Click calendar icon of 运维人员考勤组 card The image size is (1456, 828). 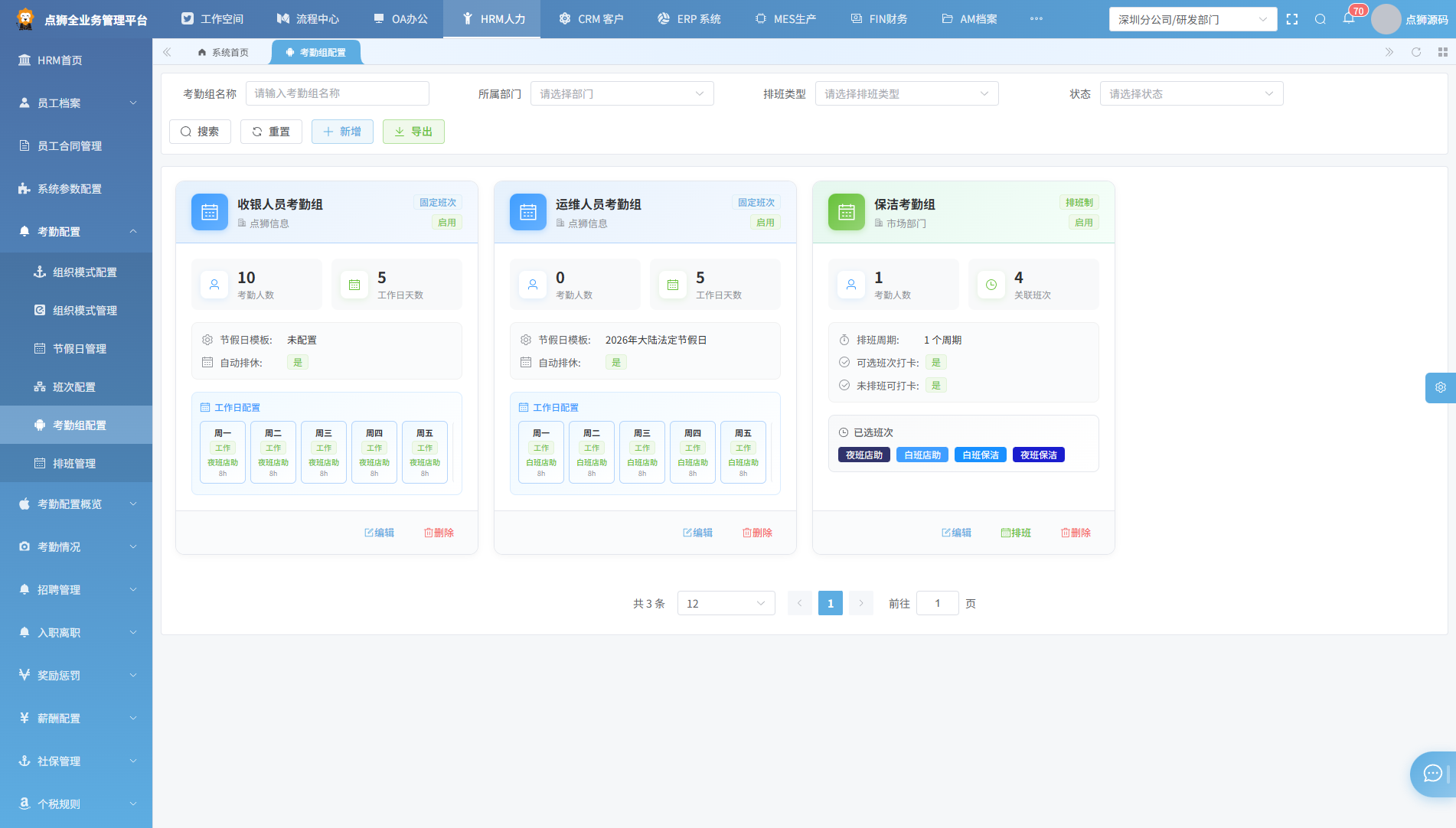528,212
